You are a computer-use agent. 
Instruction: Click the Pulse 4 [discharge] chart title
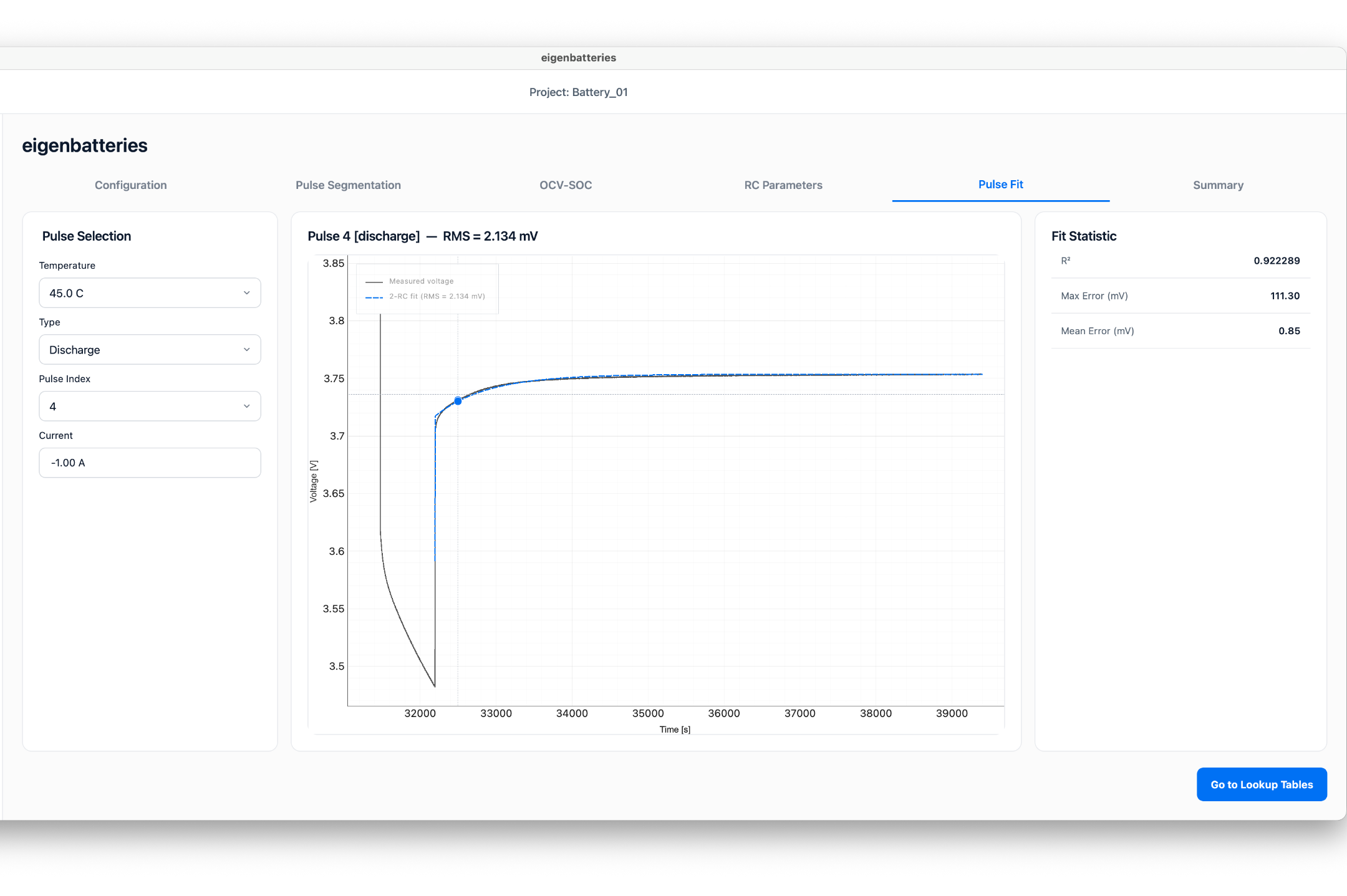click(423, 236)
